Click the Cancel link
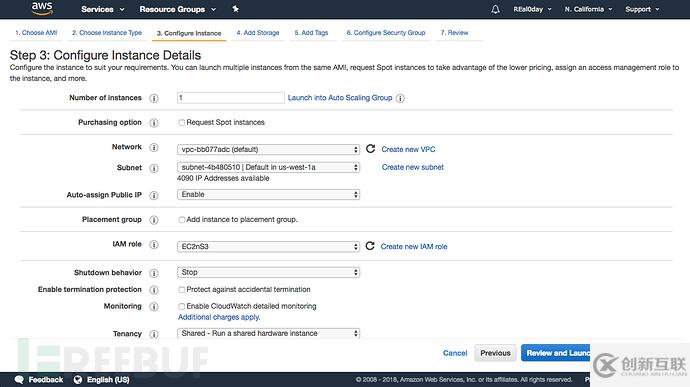 [455, 353]
